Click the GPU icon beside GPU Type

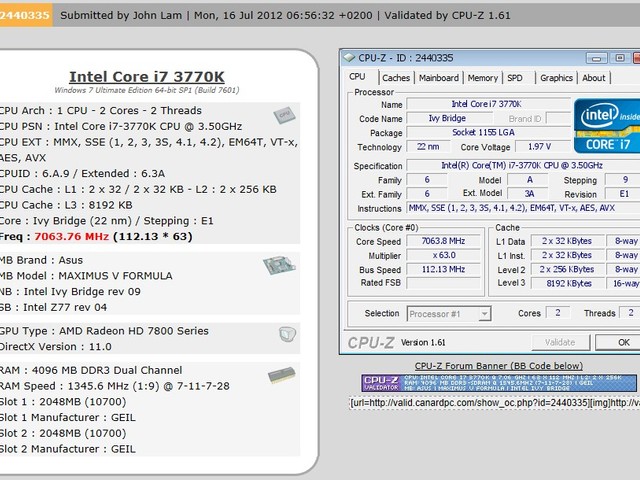(287, 334)
